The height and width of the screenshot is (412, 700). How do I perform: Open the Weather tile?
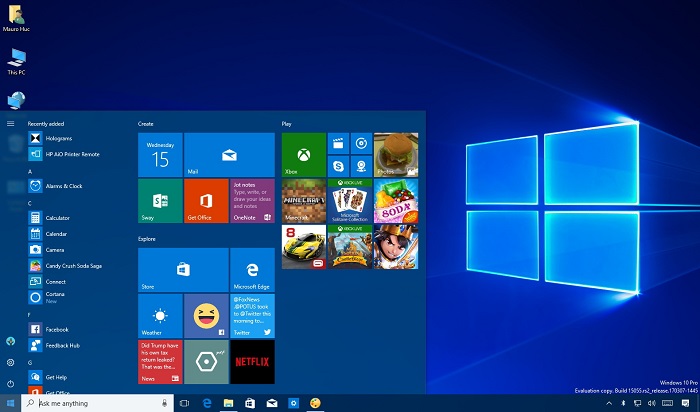pos(160,316)
